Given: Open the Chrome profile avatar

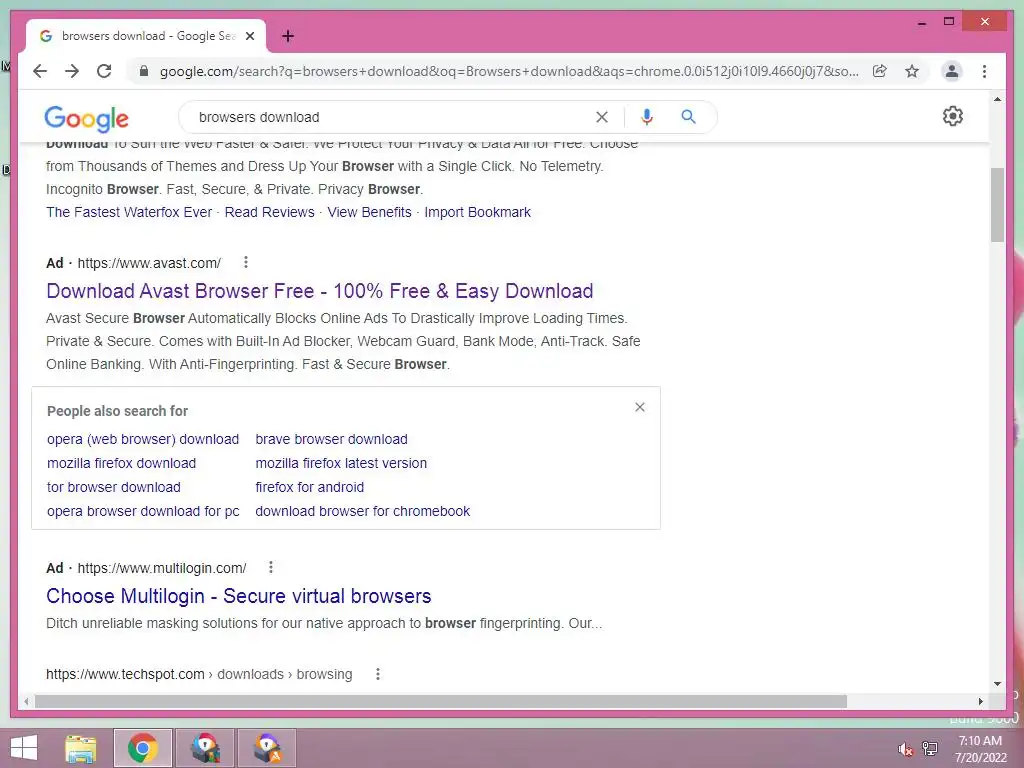Looking at the screenshot, I should [x=952, y=71].
